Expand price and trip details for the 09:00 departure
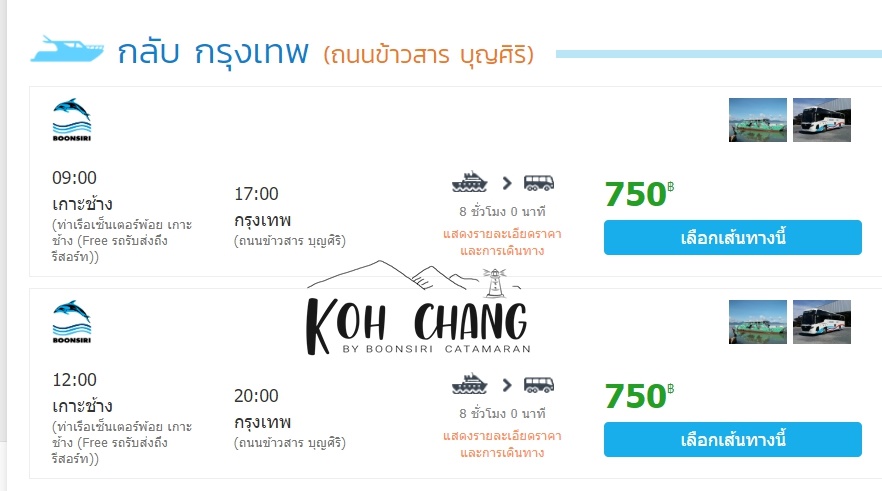Image resolution: width=882 pixels, height=491 pixels. pyautogui.click(x=502, y=242)
